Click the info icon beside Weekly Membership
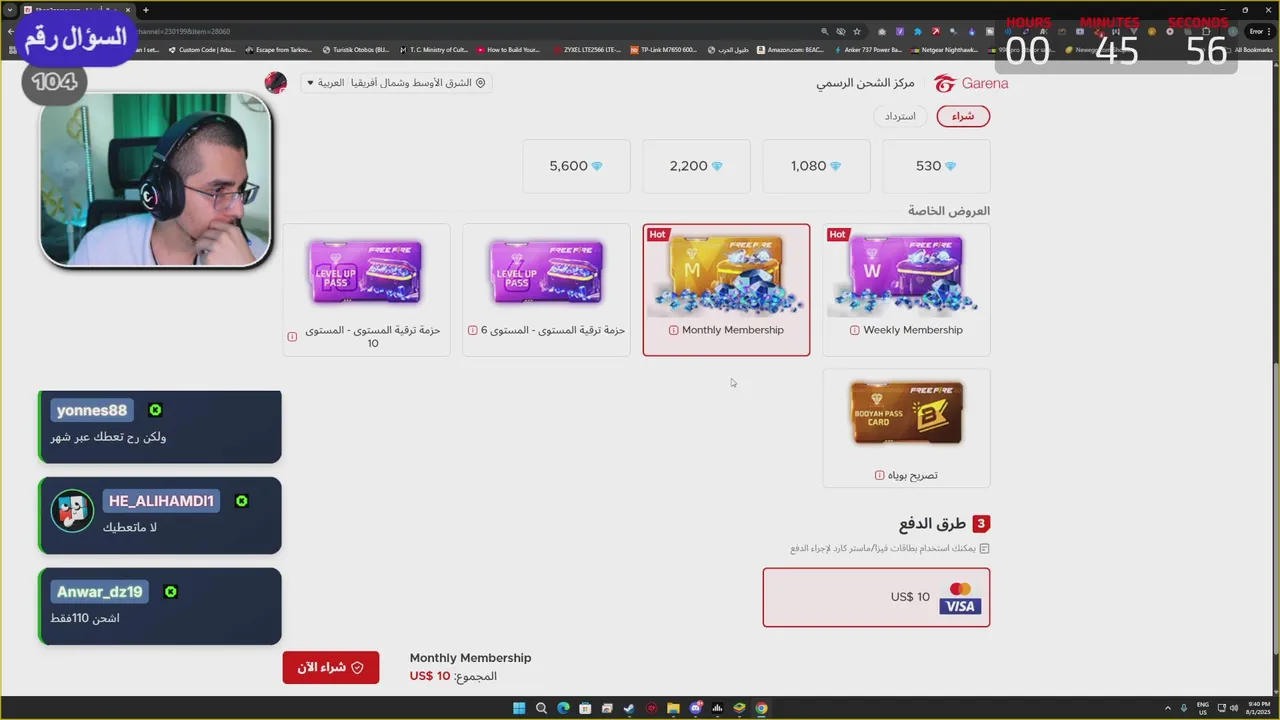The image size is (1280, 720). (854, 330)
